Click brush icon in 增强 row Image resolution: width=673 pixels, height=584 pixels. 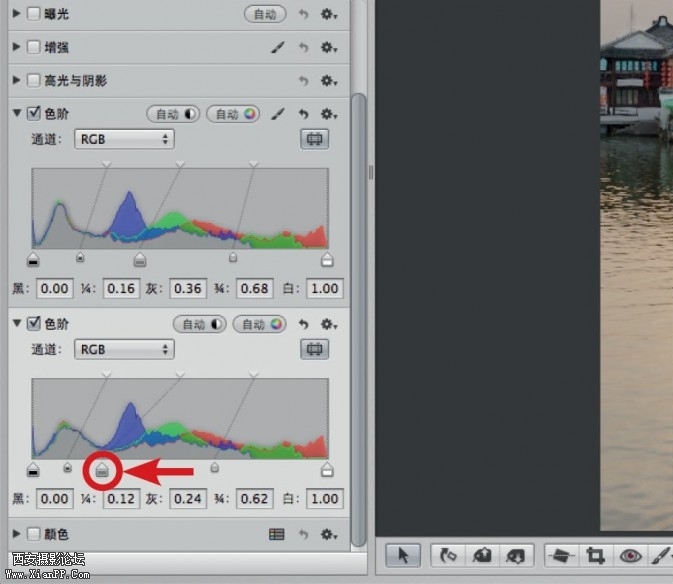pyautogui.click(x=279, y=47)
